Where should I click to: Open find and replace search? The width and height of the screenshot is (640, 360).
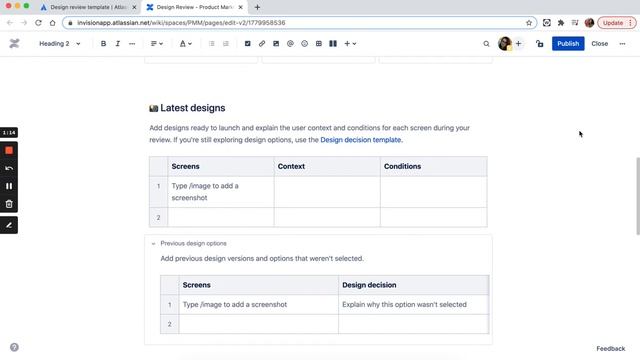coord(486,44)
